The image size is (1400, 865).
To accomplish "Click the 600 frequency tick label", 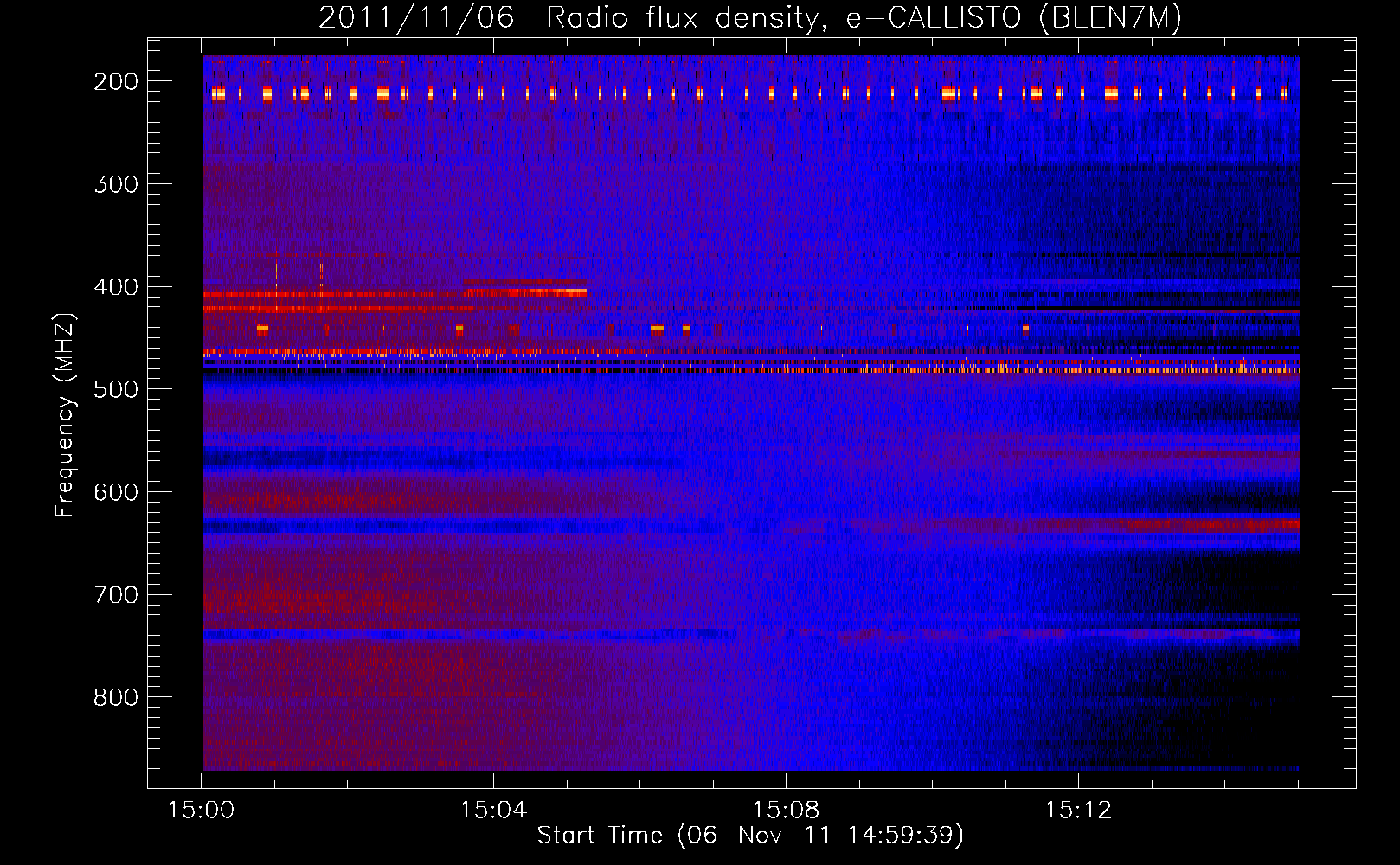I will click(x=116, y=492).
